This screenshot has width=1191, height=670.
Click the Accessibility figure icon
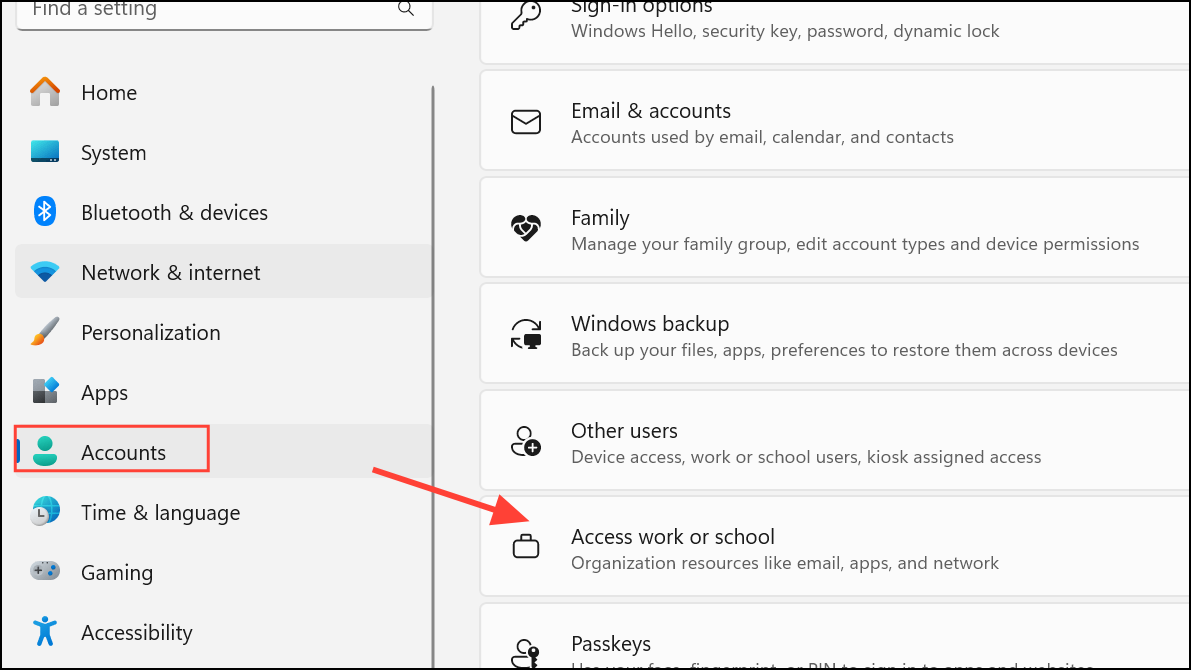pyautogui.click(x=45, y=630)
